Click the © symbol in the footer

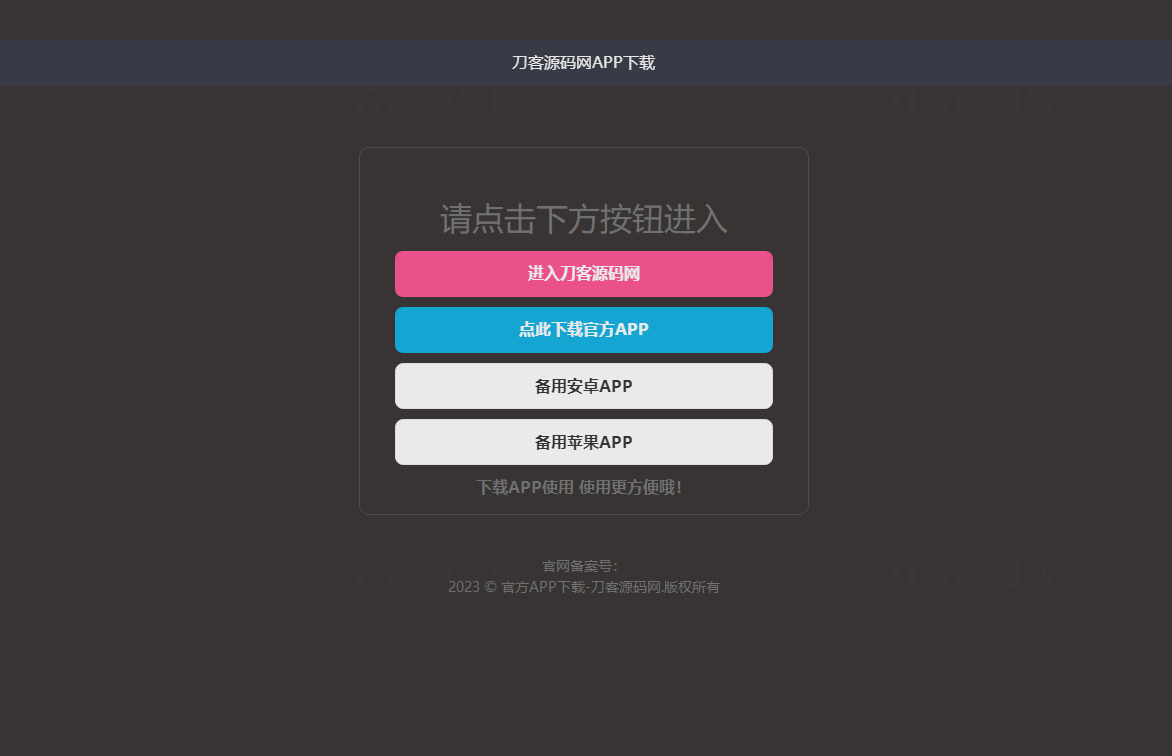(490, 587)
